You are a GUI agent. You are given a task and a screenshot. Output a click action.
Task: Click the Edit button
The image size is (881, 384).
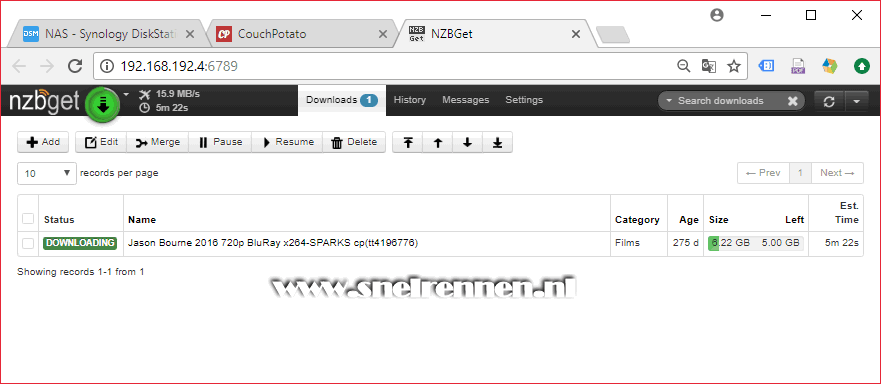tap(101, 142)
